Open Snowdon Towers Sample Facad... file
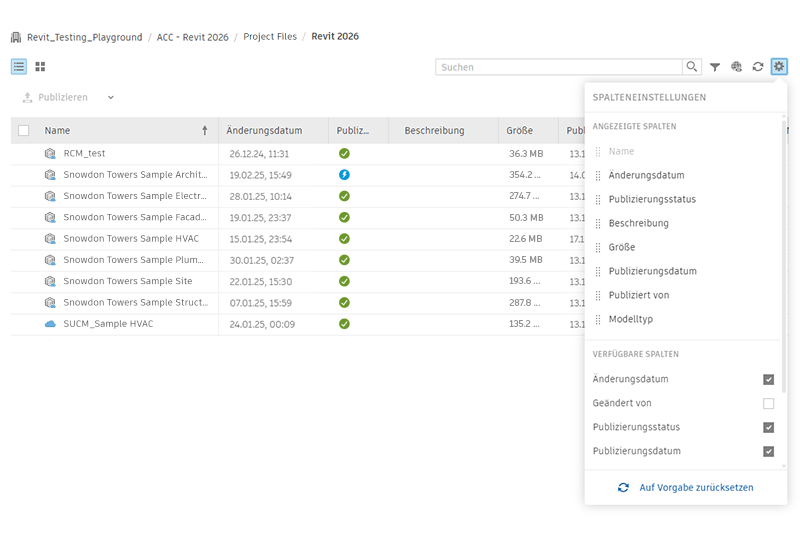Image resolution: width=800 pixels, height=547 pixels. [135, 217]
